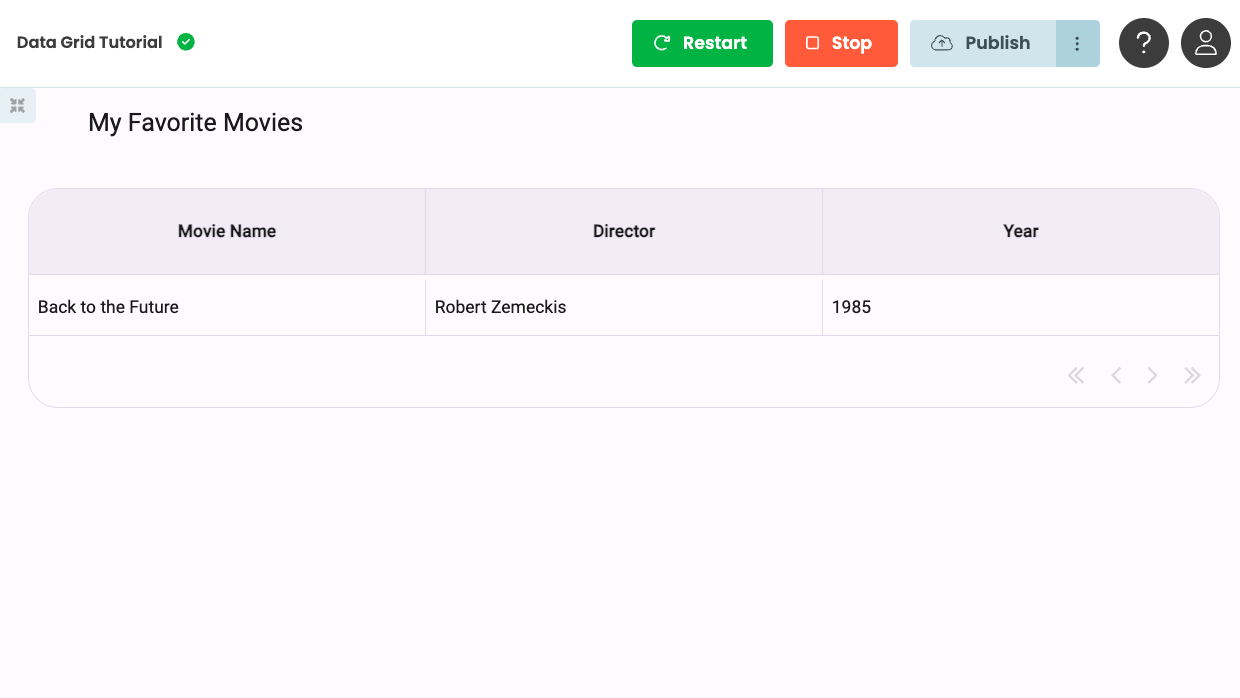Click the Director column header

(x=623, y=231)
